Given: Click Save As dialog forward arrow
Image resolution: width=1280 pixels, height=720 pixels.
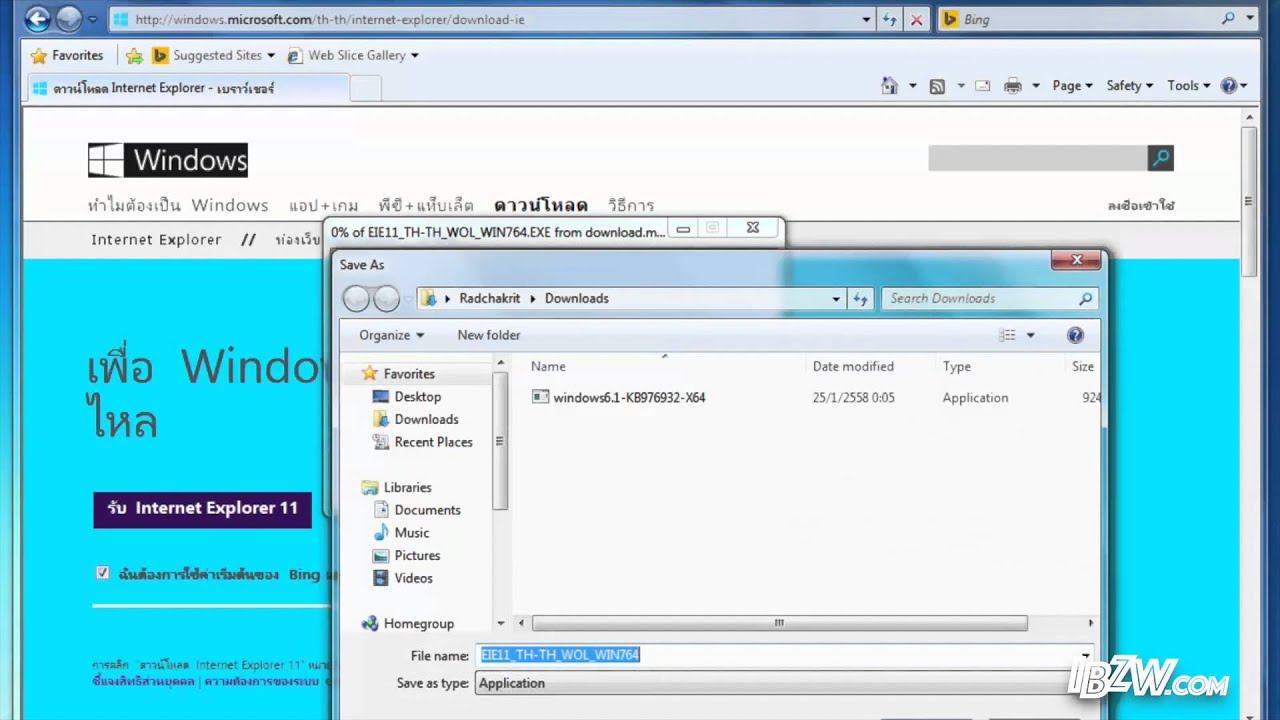Looking at the screenshot, I should click(387, 298).
